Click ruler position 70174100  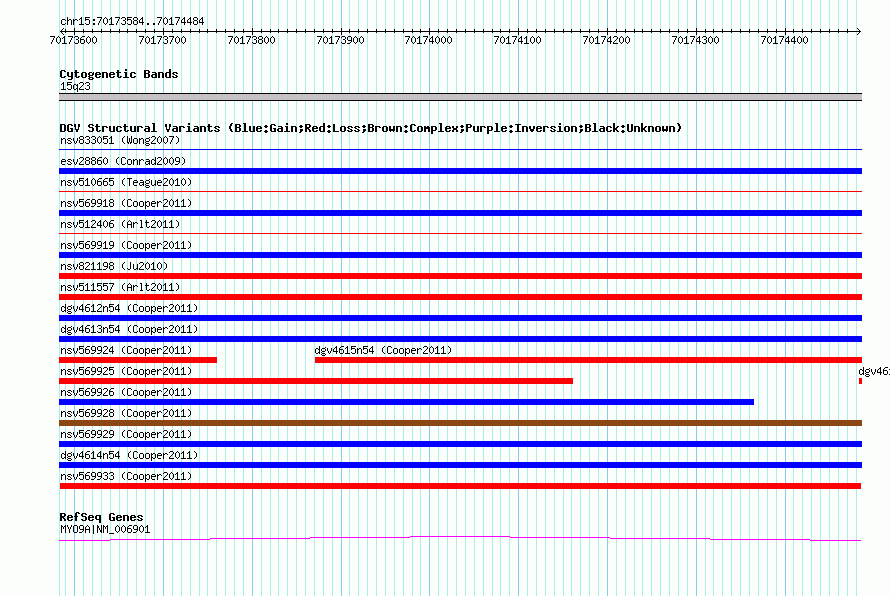(518, 40)
